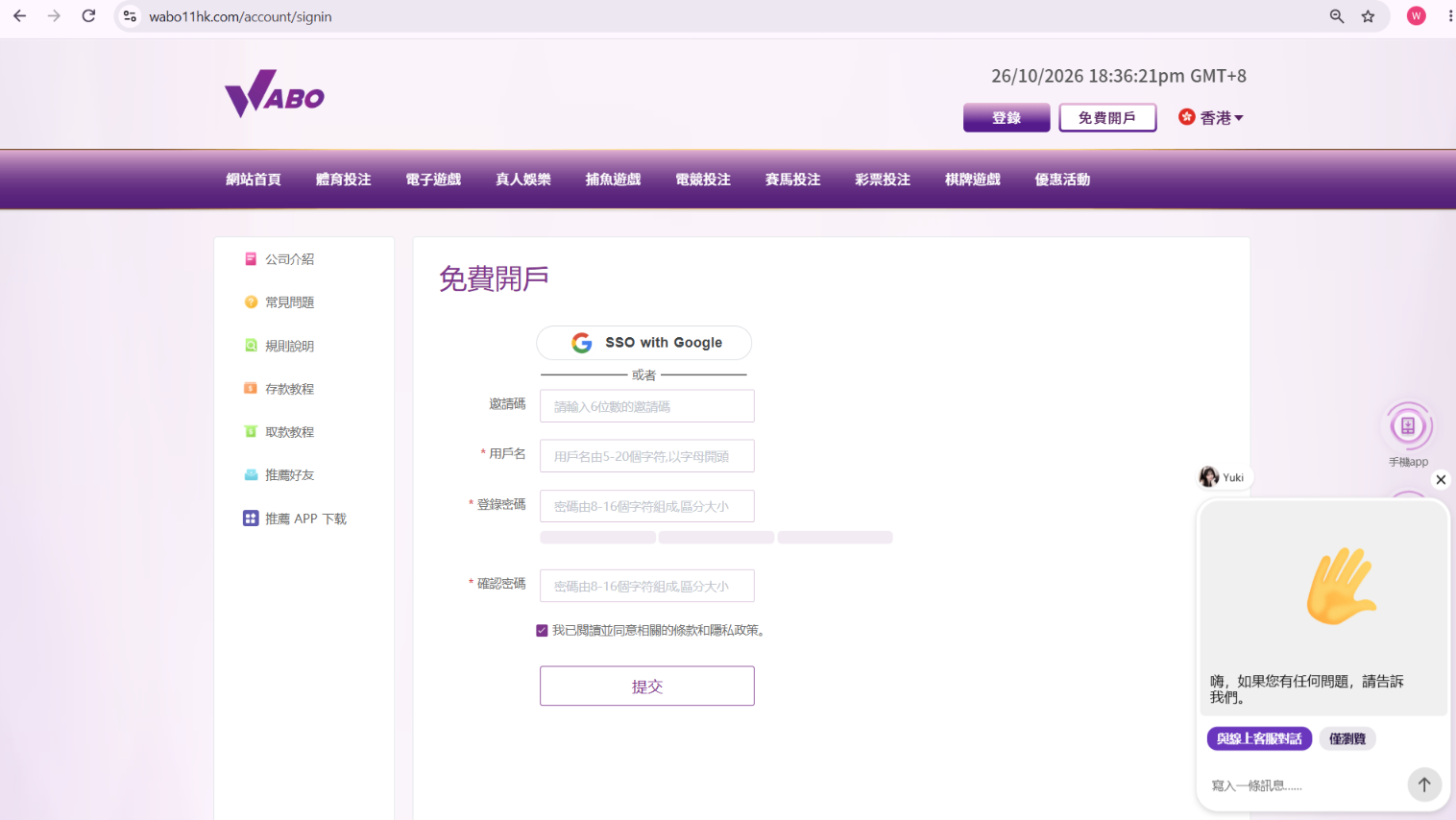Click the 推薦 APP 下載 sidebar icon
Image resolution: width=1456 pixels, height=820 pixels.
[x=251, y=519]
